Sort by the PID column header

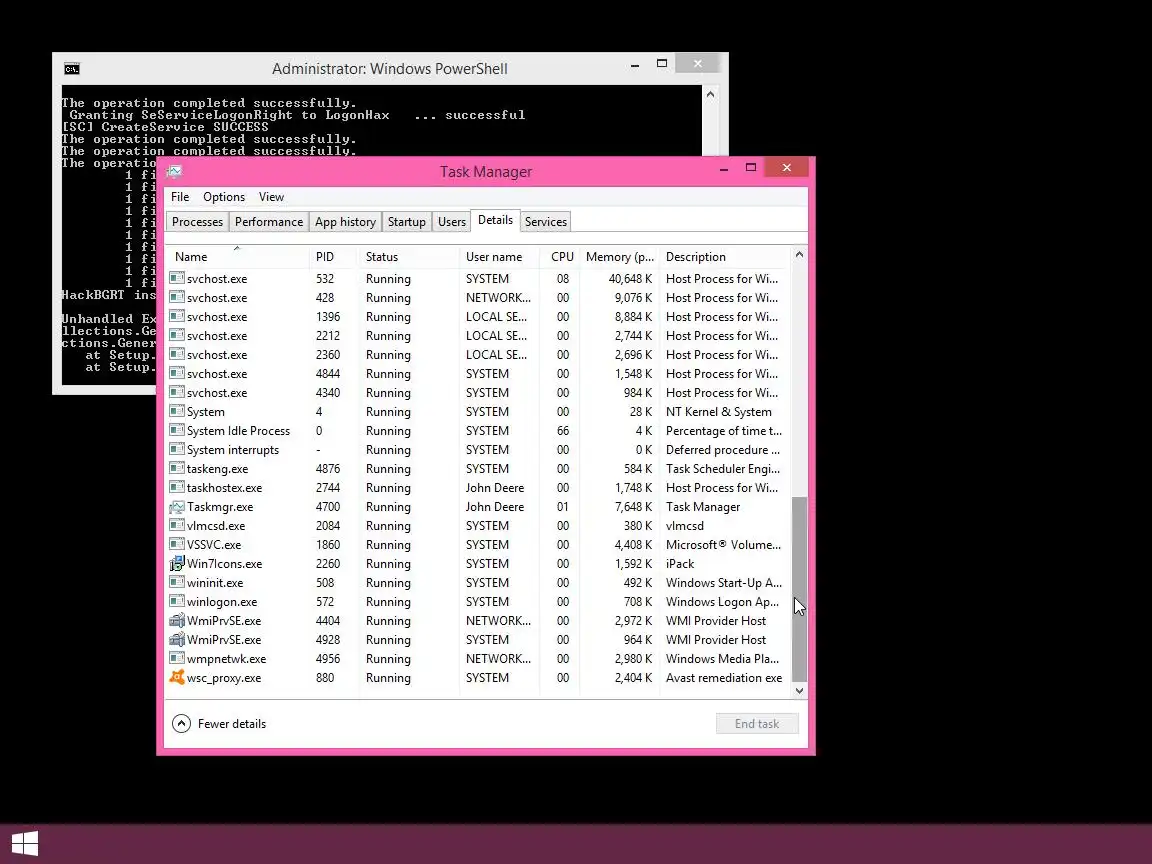pos(334,256)
